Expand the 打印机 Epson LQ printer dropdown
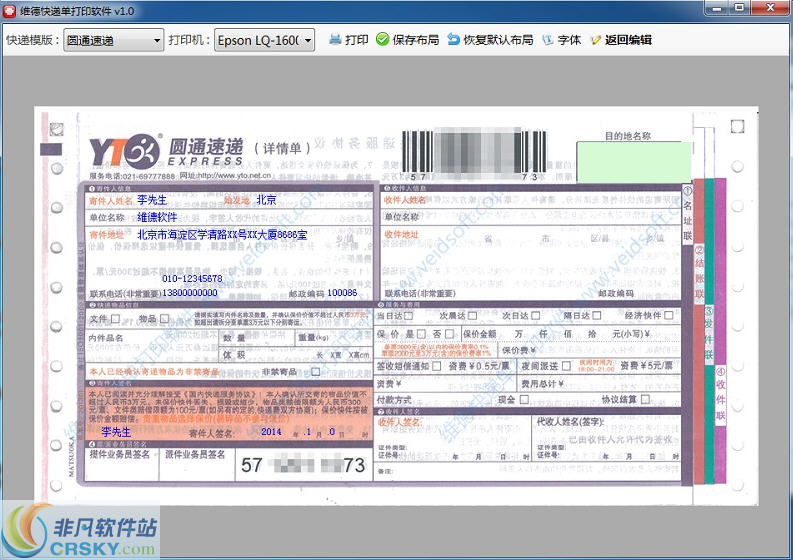This screenshot has width=793, height=560. coord(265,40)
